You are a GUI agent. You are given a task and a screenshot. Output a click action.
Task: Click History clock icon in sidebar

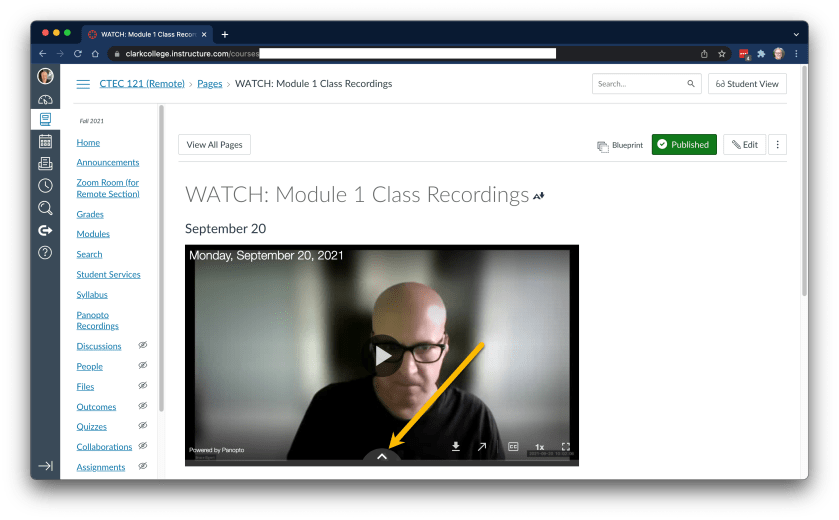(x=45, y=185)
